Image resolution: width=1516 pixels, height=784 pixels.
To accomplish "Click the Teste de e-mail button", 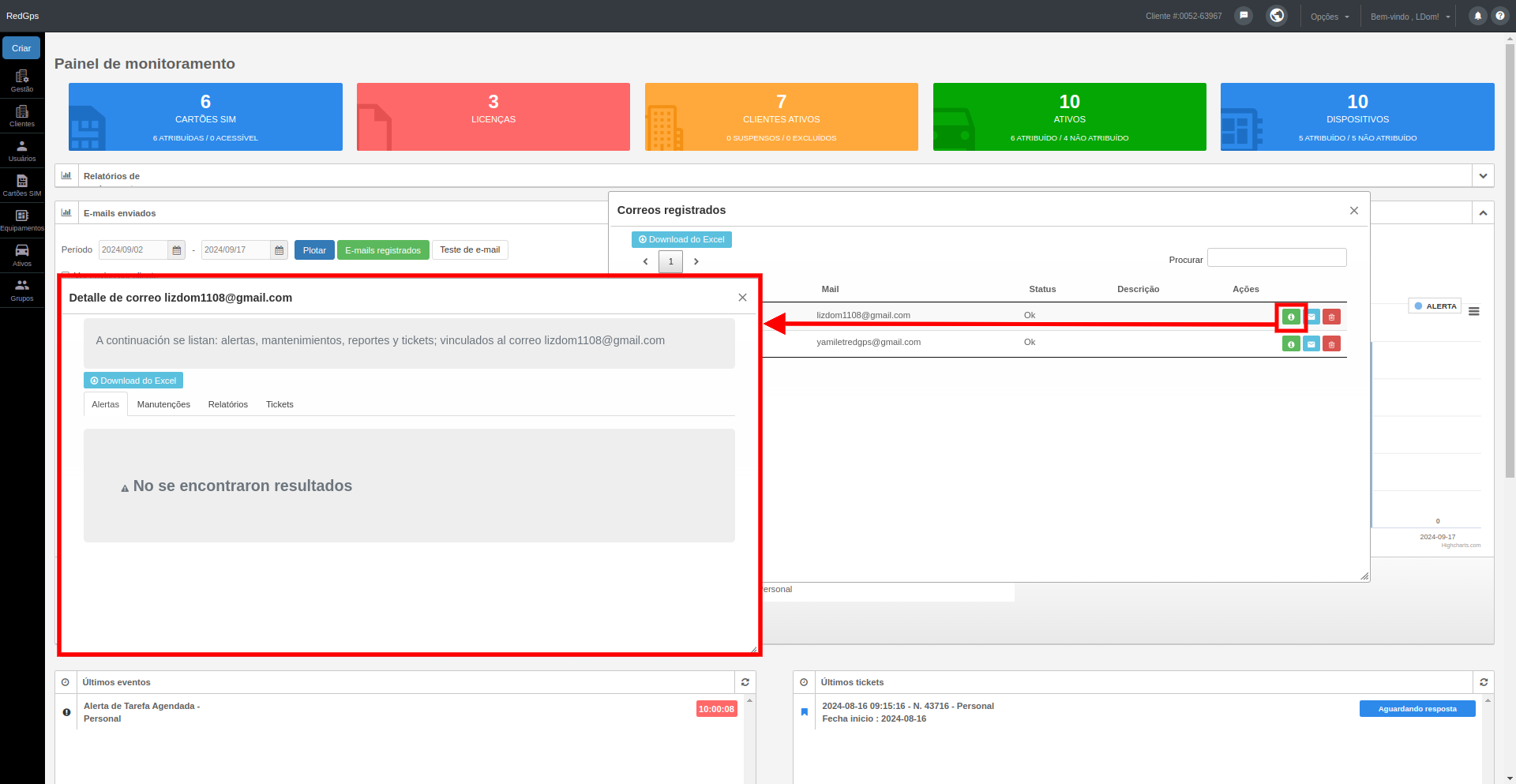I will tap(470, 250).
